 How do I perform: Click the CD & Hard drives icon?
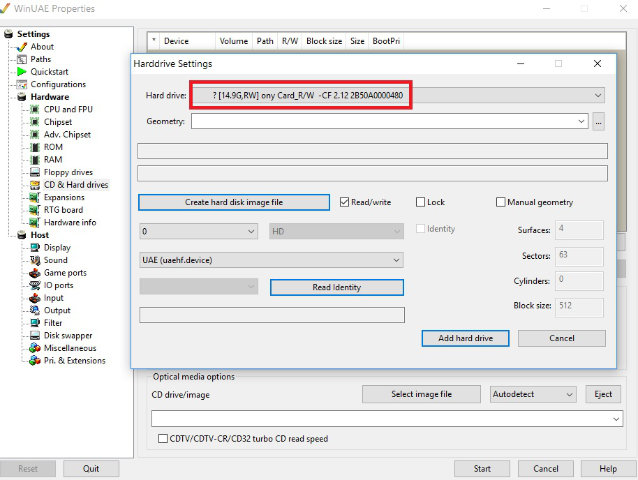(35, 185)
